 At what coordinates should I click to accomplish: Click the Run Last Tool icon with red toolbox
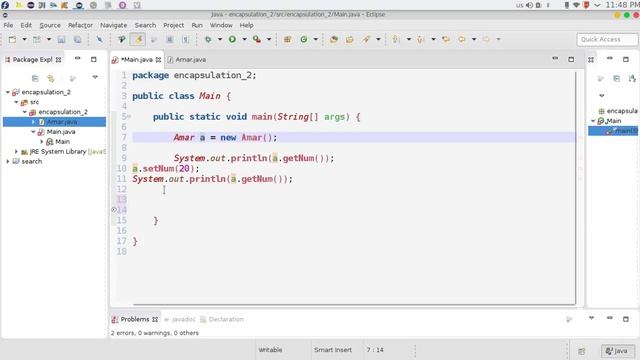point(257,40)
